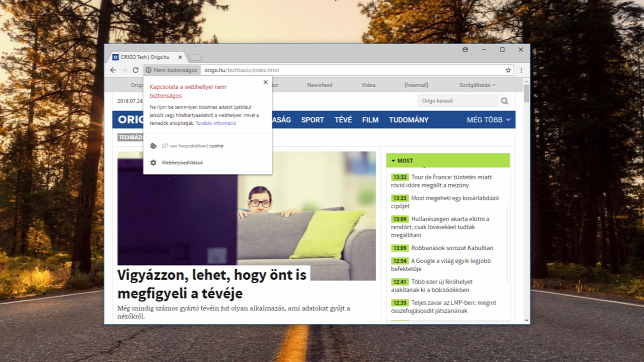644x362 pixels.
Task: Click the cookie icon in site popup
Action: (x=153, y=146)
